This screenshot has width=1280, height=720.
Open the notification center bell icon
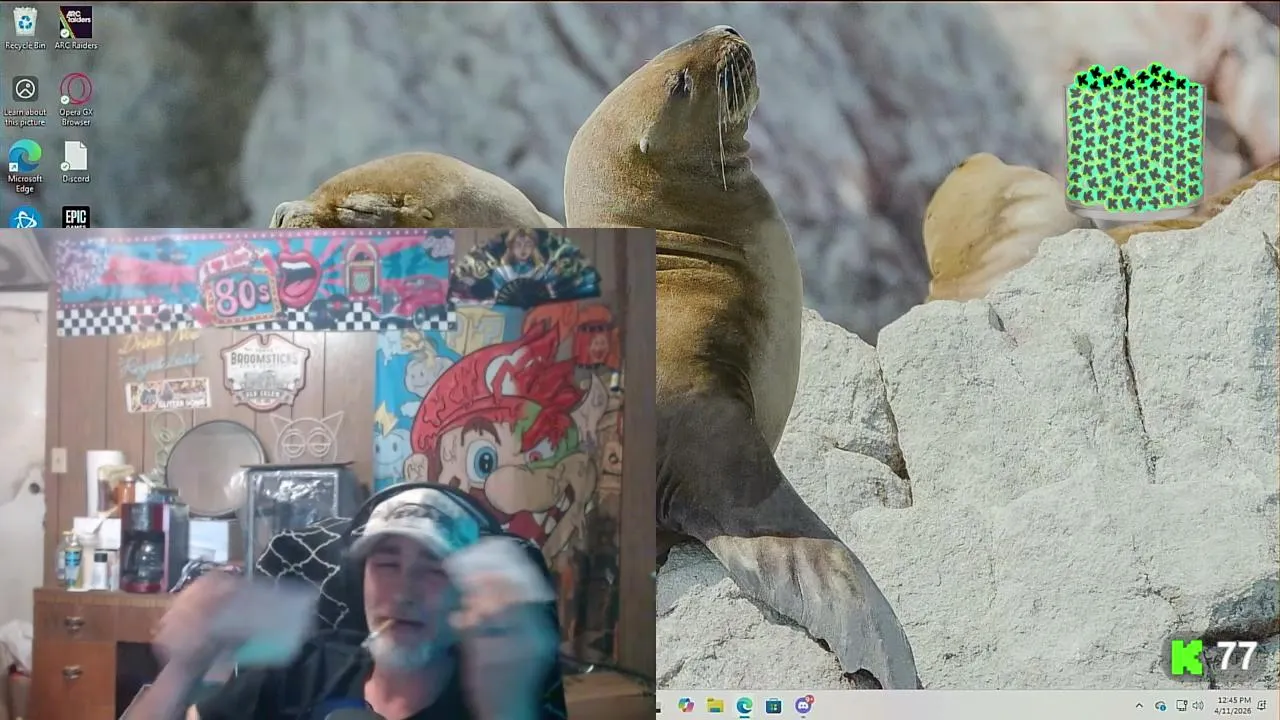pyautogui.click(x=1261, y=706)
